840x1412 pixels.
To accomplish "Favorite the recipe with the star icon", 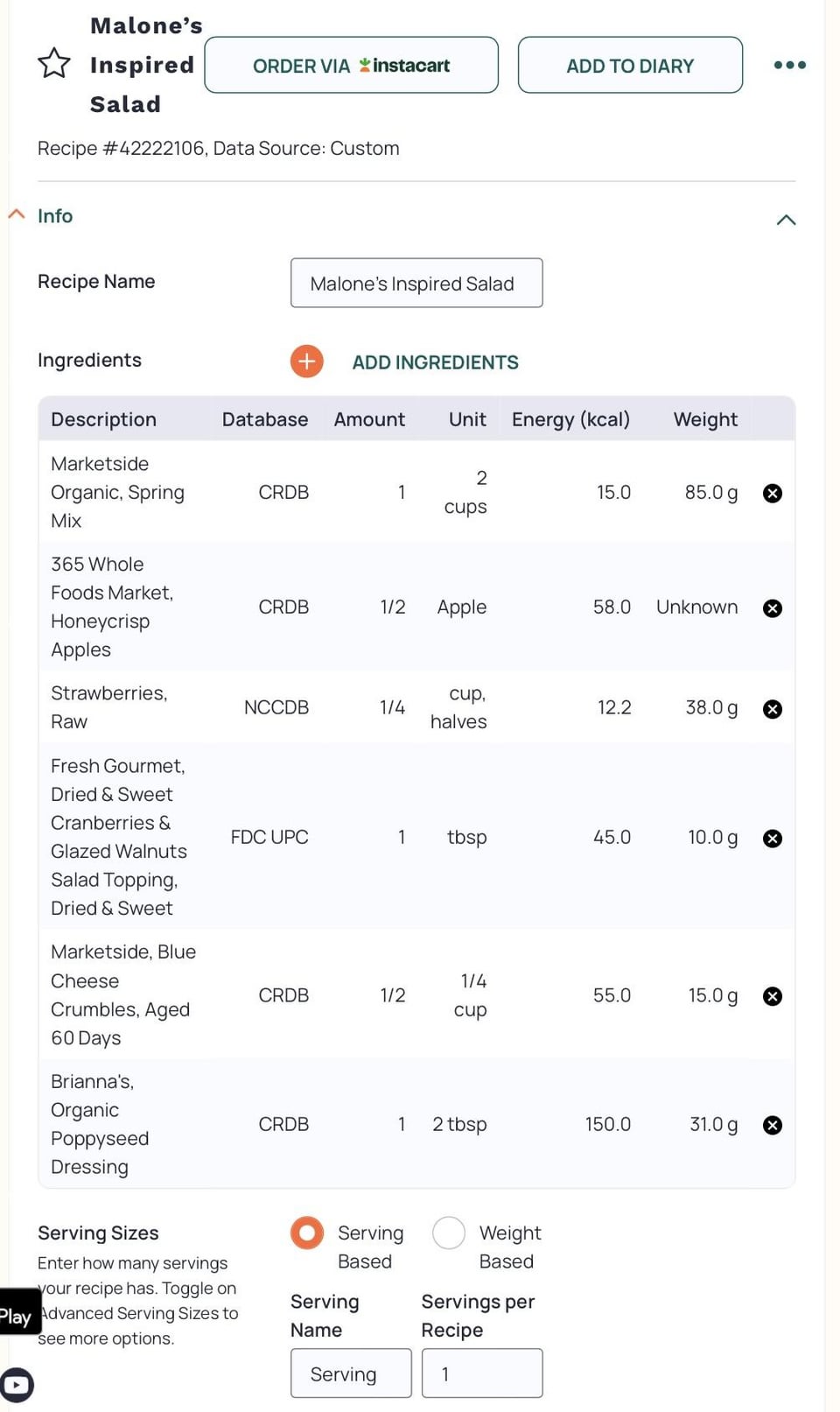I will coord(53,63).
